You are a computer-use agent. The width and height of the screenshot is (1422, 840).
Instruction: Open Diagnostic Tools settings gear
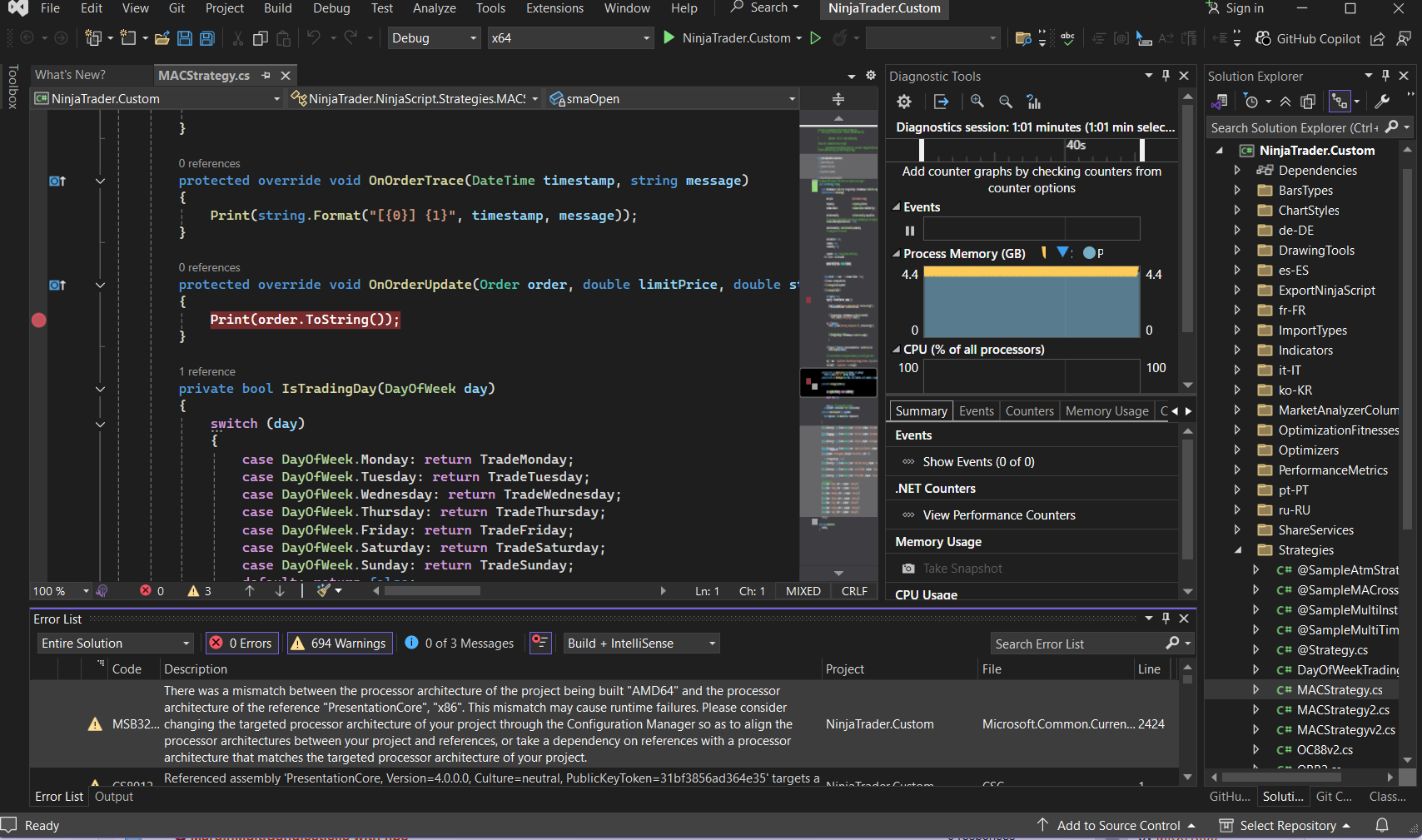[x=903, y=102]
